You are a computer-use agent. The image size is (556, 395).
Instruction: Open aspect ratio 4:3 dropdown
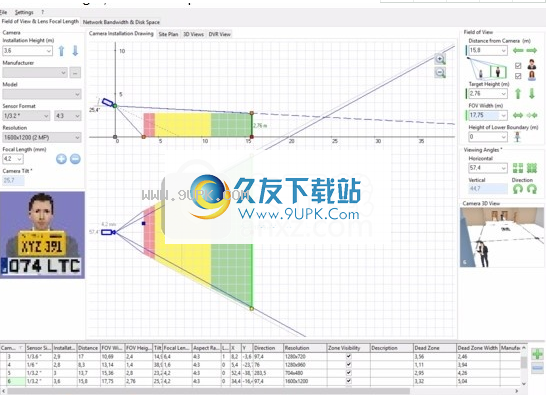tap(77, 116)
